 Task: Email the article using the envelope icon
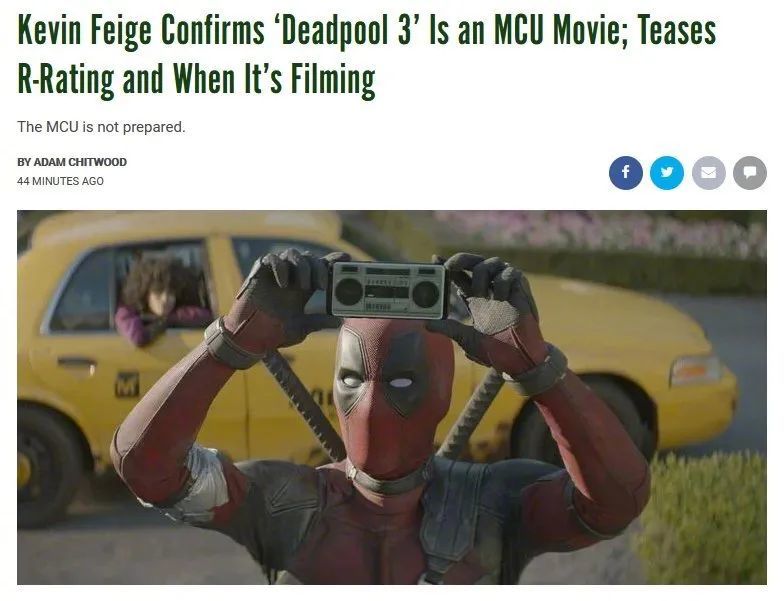708,173
